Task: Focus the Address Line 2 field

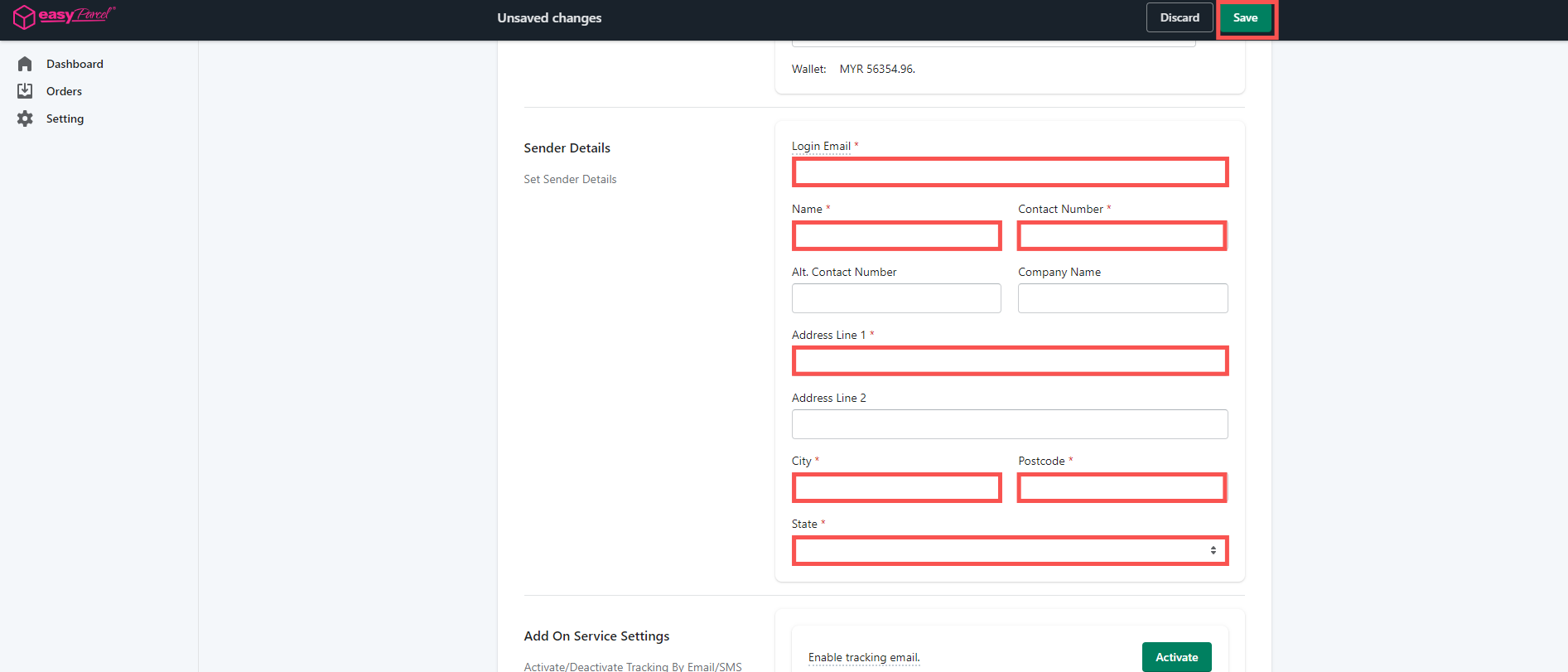Action: (1010, 424)
